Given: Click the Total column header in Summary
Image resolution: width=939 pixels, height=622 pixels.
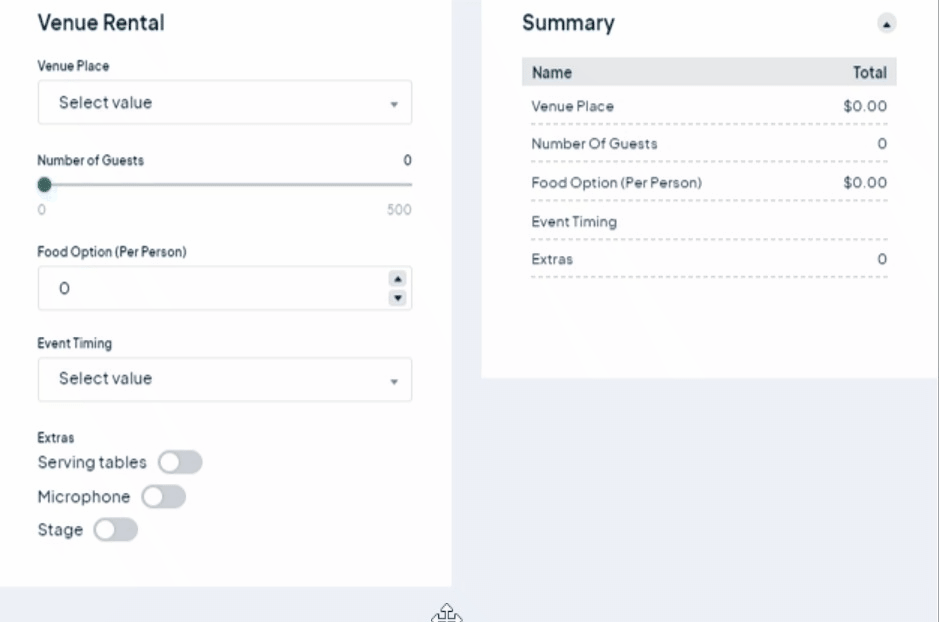Looking at the screenshot, I should tap(869, 72).
